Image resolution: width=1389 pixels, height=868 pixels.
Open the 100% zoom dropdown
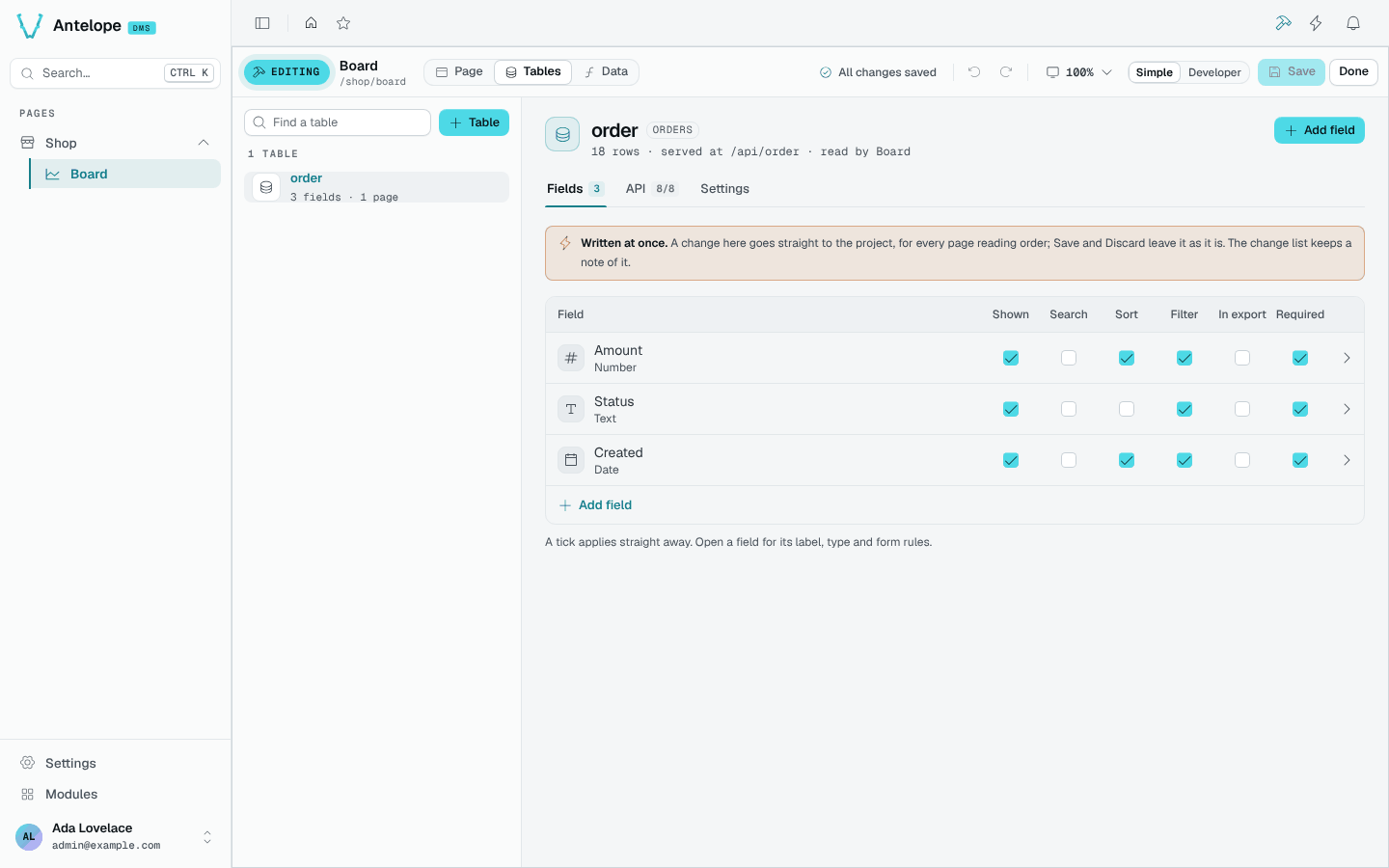click(x=1079, y=72)
